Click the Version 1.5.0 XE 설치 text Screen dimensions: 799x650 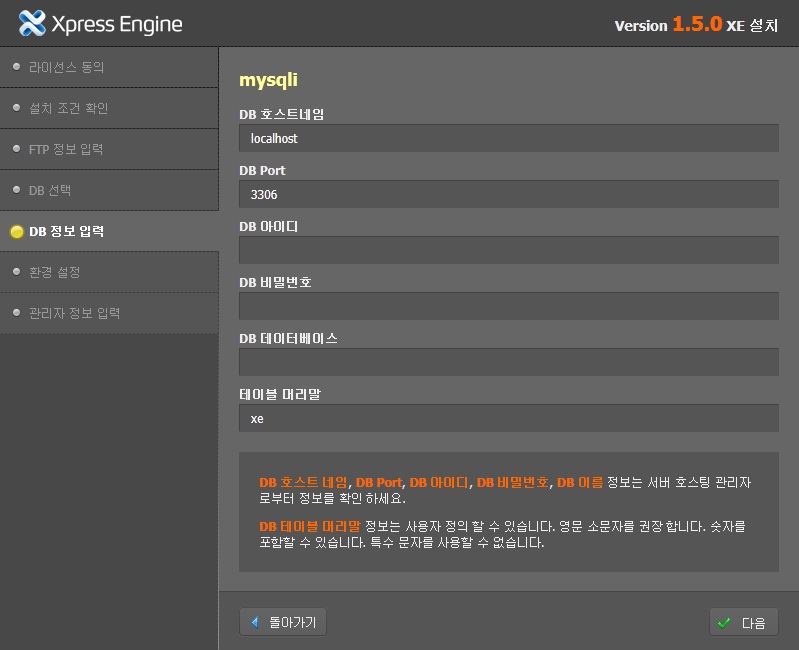[696, 24]
